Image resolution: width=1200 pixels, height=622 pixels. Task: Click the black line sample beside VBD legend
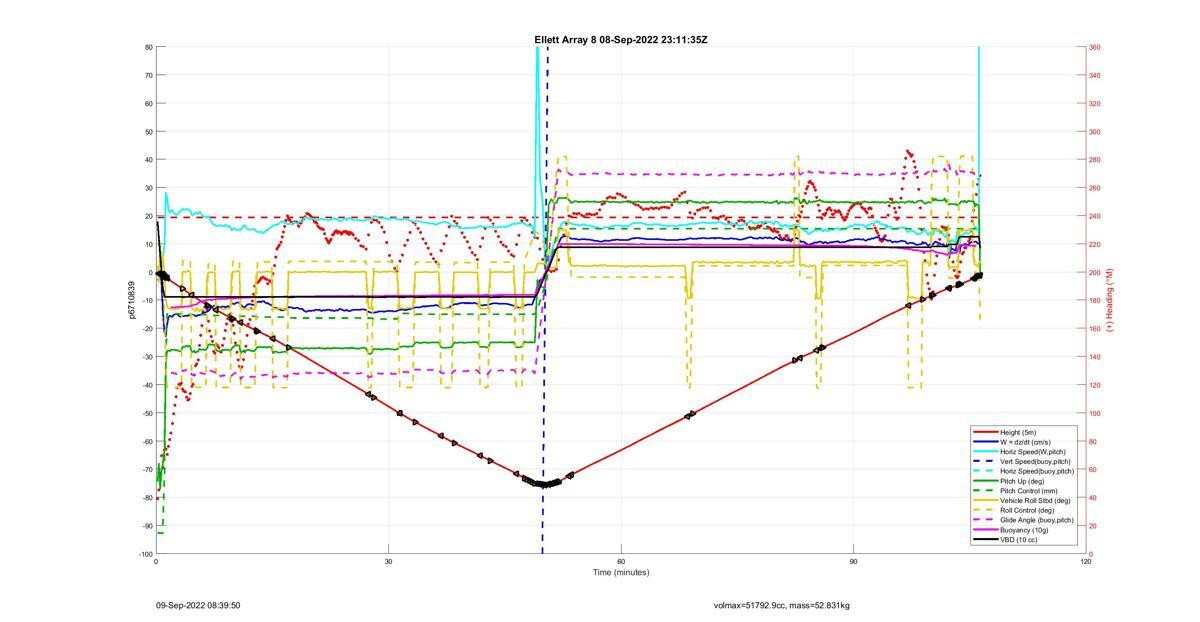985,540
